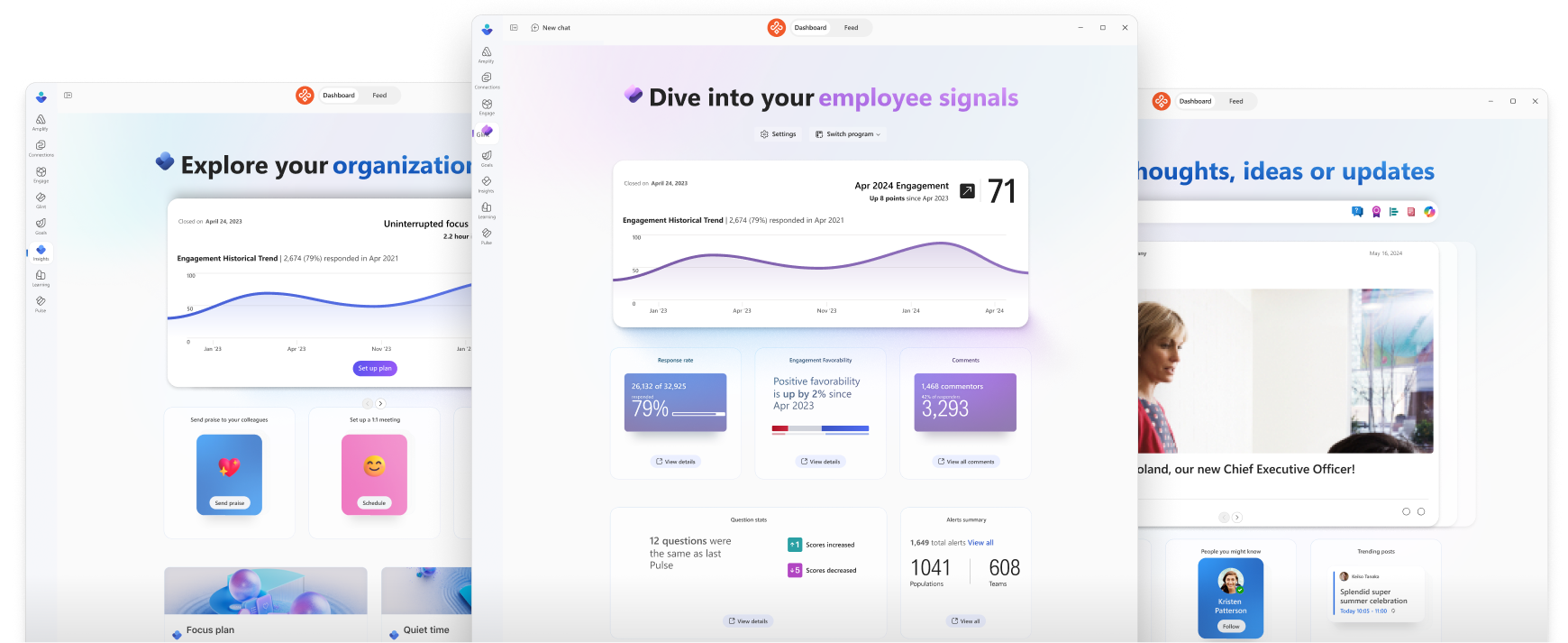
Task: Click the Viva logo in the center window
Action: pos(487,29)
